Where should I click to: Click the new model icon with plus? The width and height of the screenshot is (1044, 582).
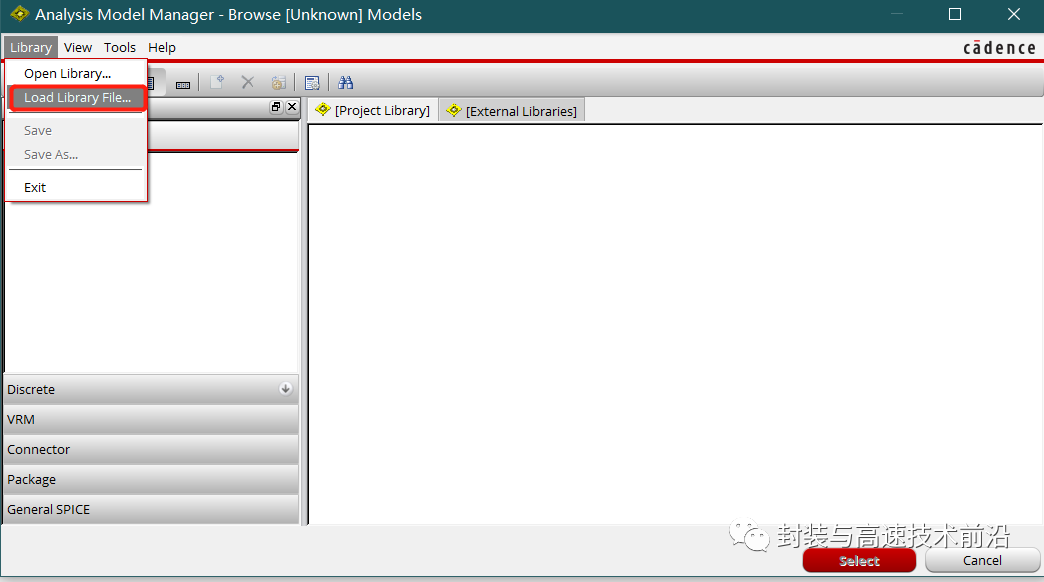pyautogui.click(x=217, y=83)
